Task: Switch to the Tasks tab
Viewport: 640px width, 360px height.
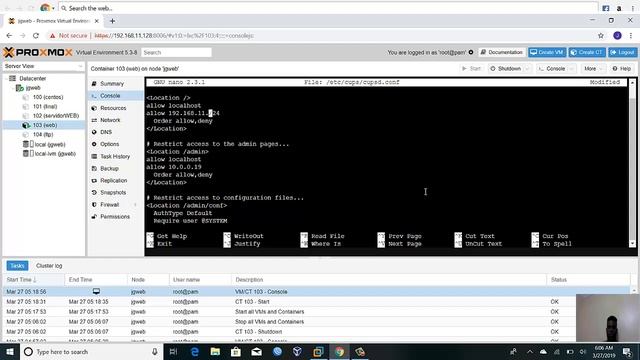Action: 17,266
